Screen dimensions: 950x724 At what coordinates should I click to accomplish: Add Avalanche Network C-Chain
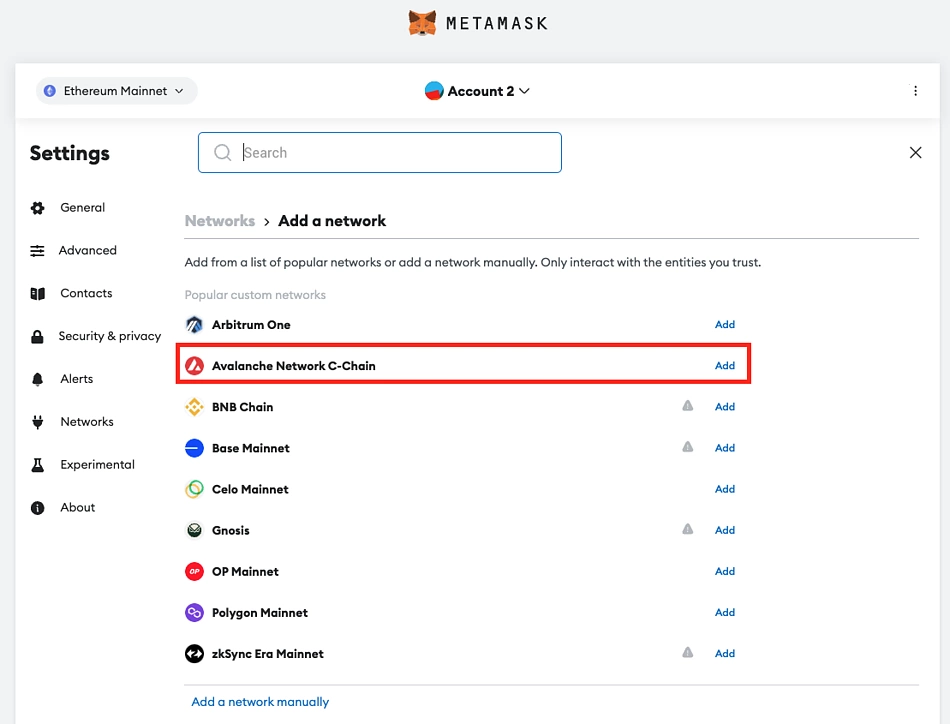click(x=725, y=366)
